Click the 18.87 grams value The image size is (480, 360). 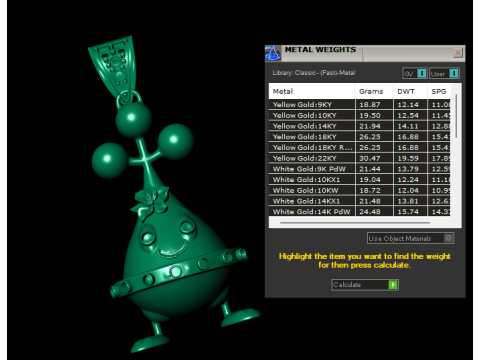tap(370, 104)
